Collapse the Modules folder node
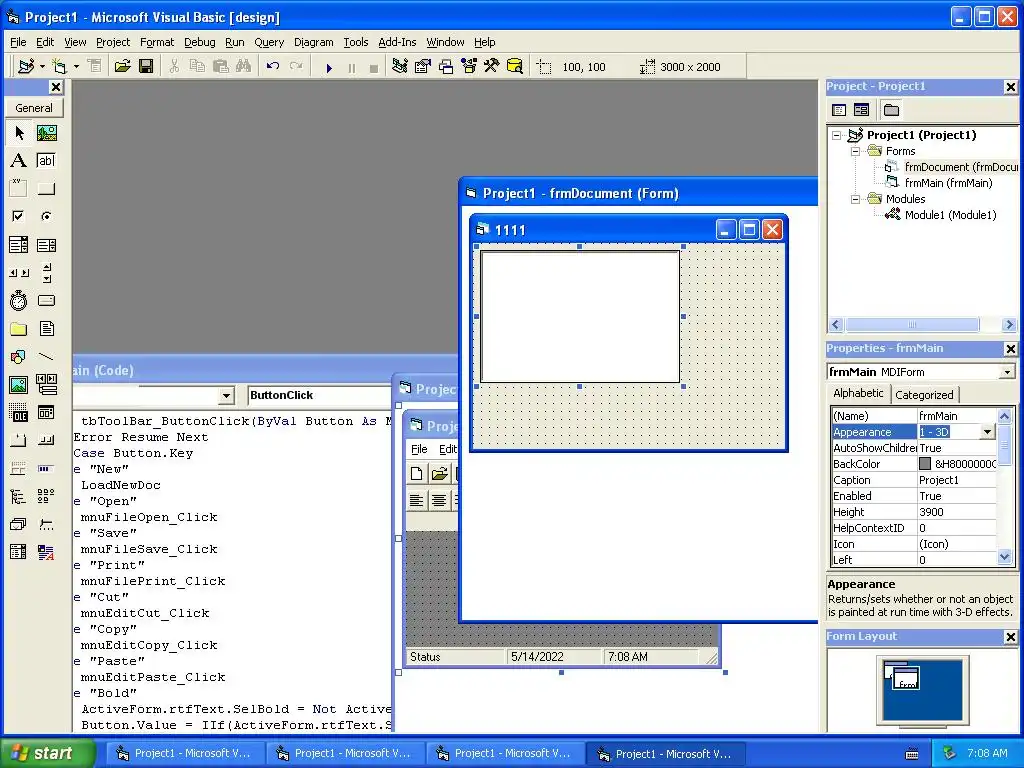 [856, 199]
